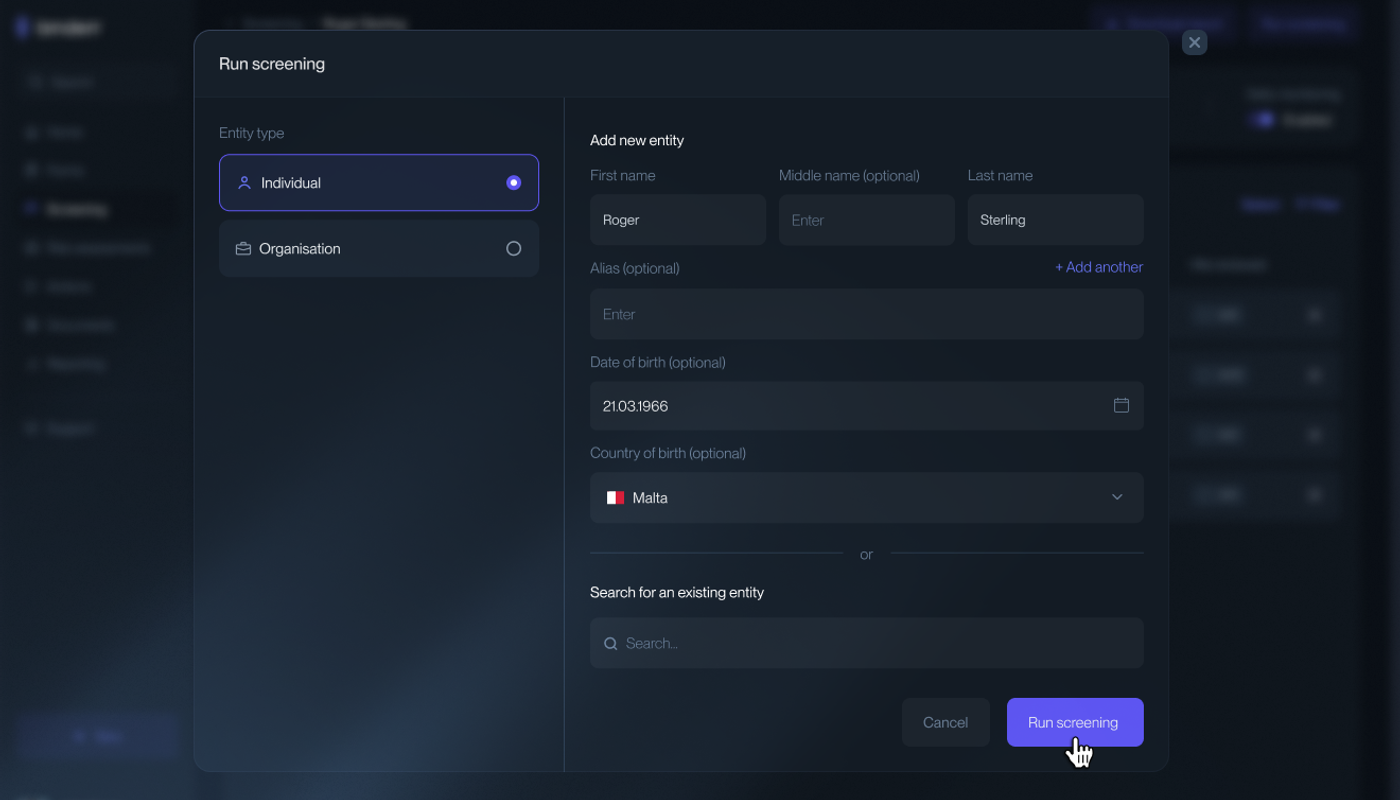Click the 'Alias (optional)' label

click(635, 268)
